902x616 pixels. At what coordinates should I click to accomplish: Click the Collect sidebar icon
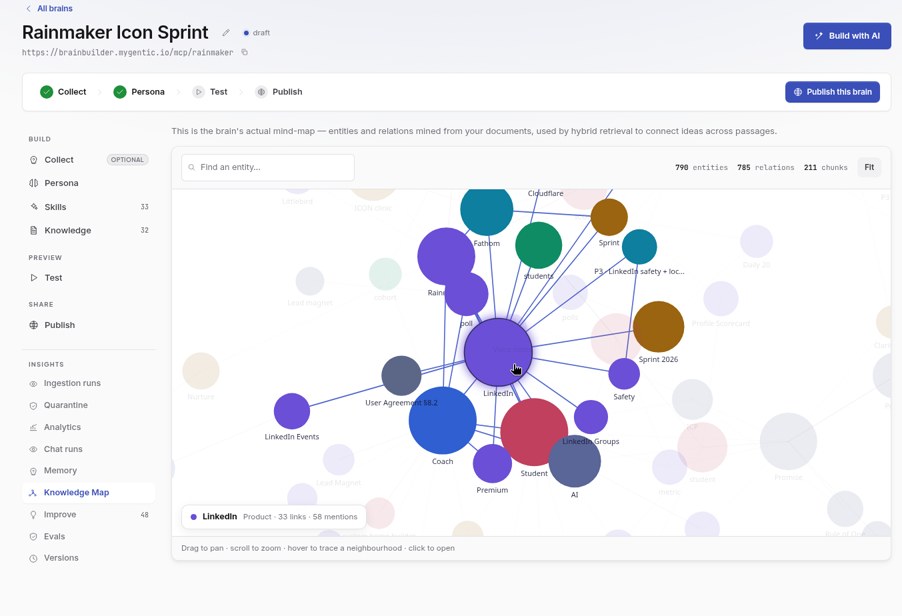pos(33,160)
